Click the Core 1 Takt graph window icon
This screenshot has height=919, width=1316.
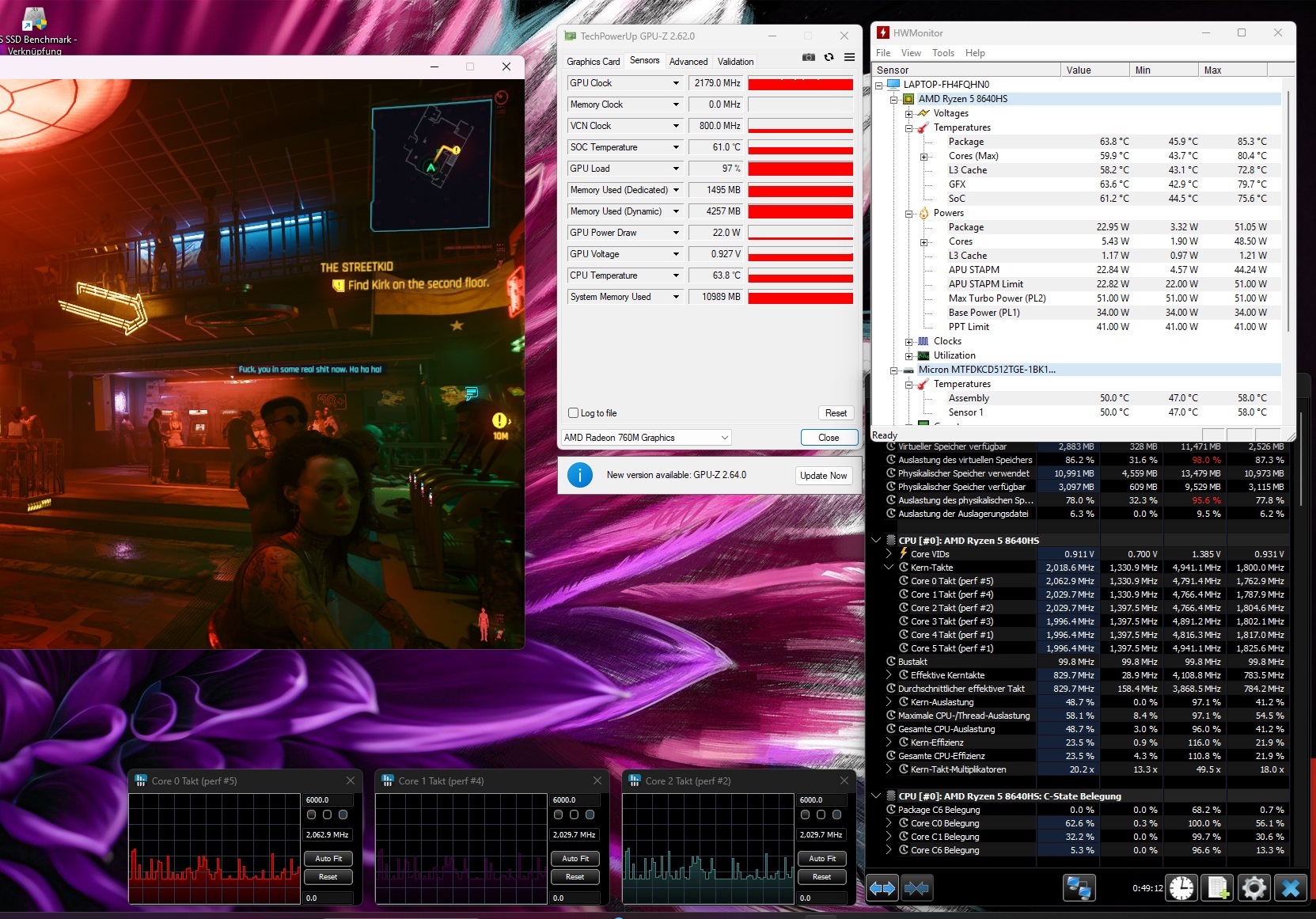coord(388,780)
